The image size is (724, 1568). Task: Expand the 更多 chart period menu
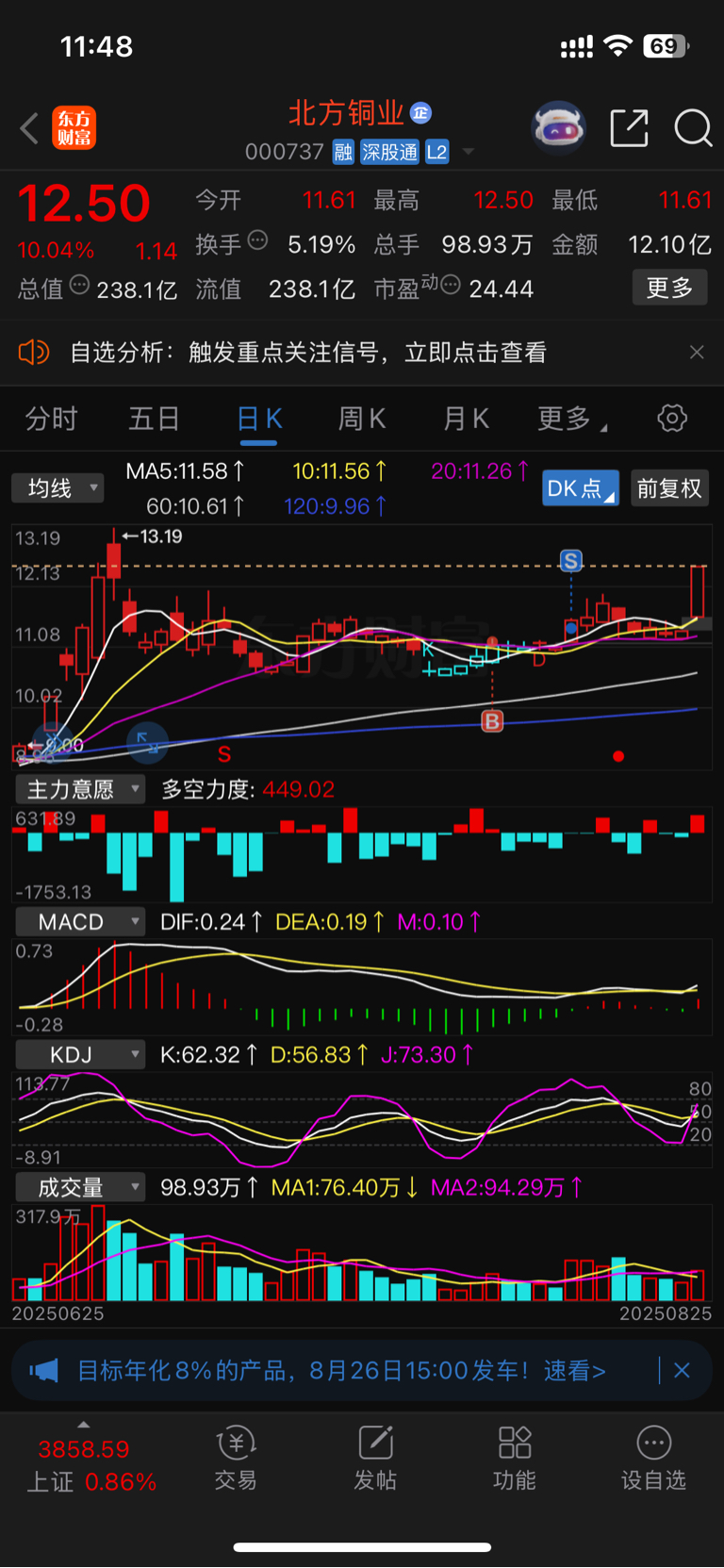(x=571, y=419)
